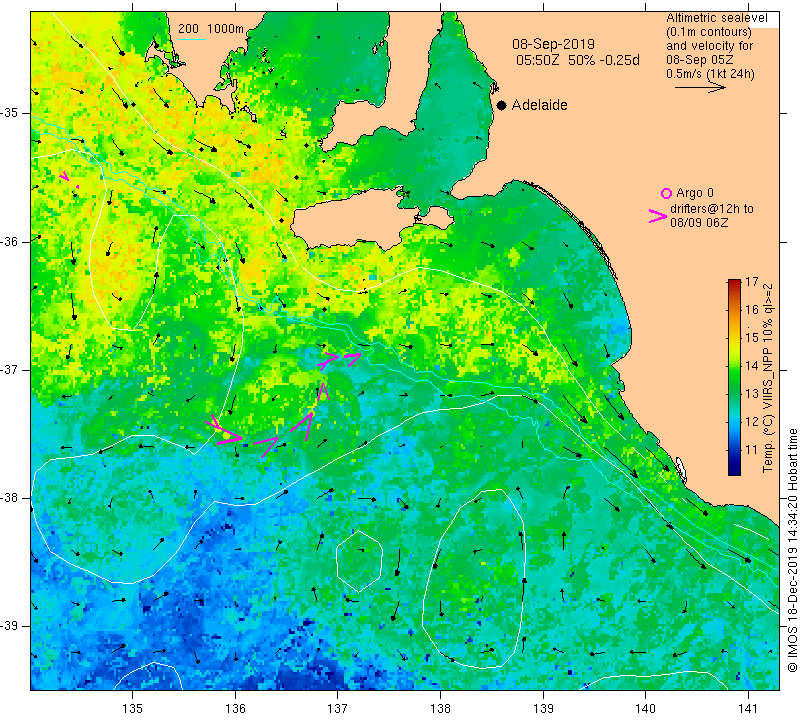Click longitude label 135 on the axis
This screenshot has width=800, height=720.
(133, 709)
